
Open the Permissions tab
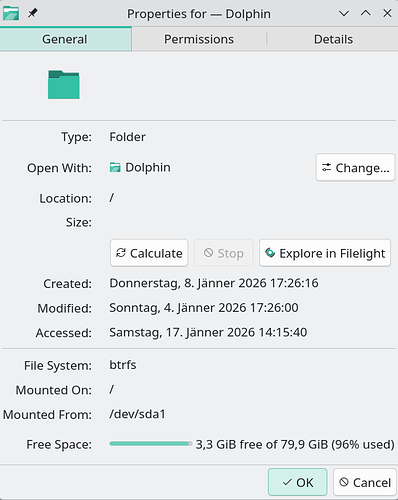(x=199, y=39)
